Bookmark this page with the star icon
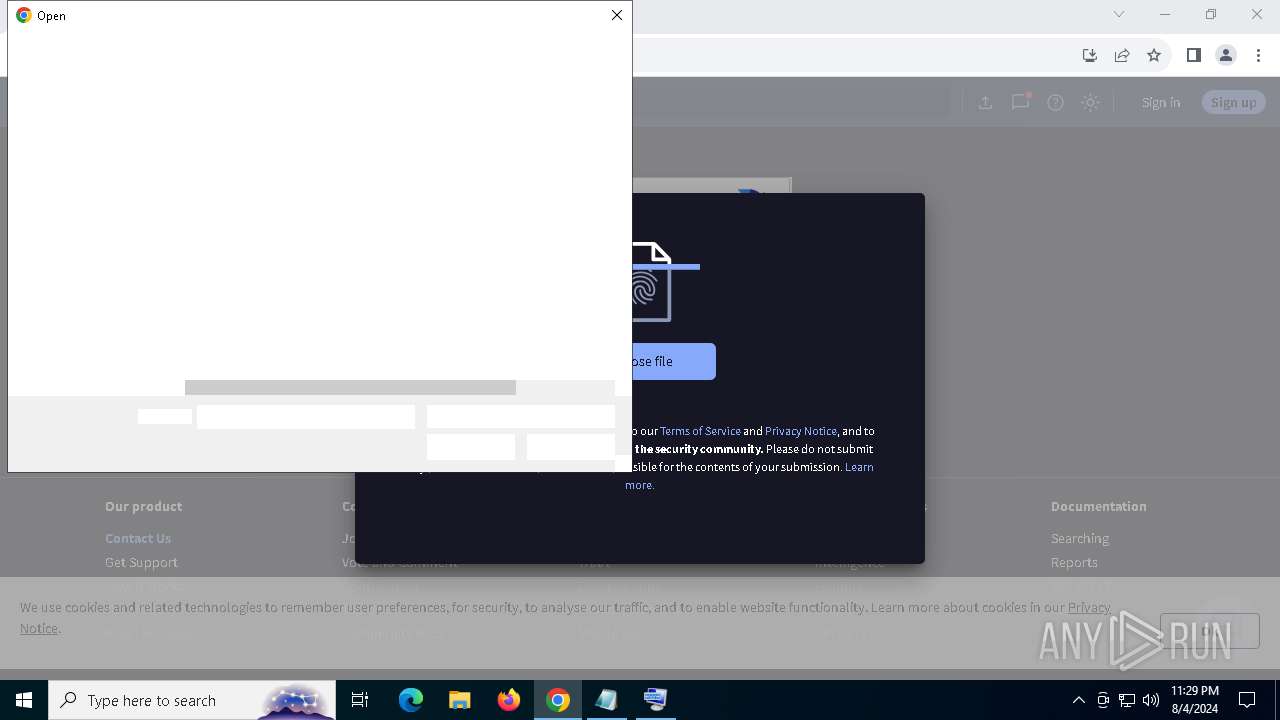The image size is (1280, 720). [1154, 55]
